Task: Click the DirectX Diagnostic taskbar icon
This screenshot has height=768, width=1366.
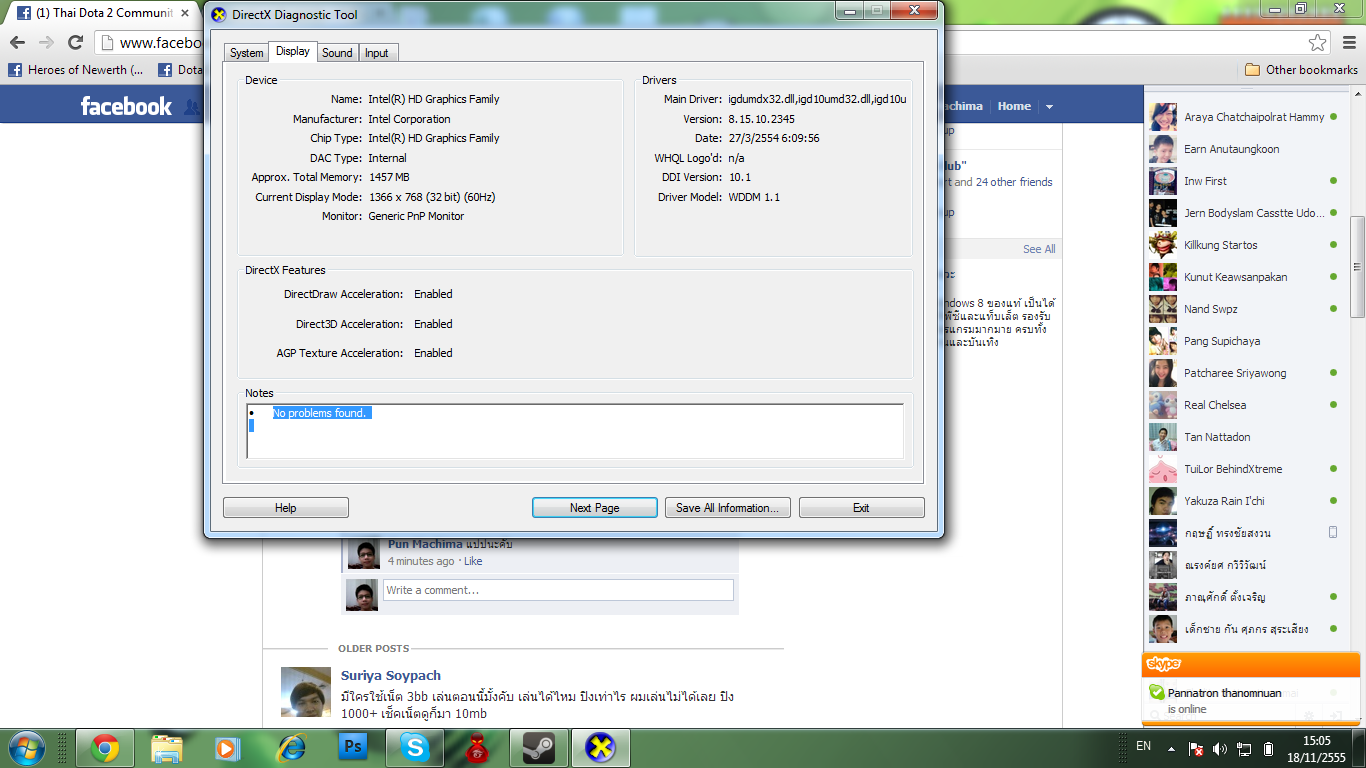Action: click(x=600, y=747)
